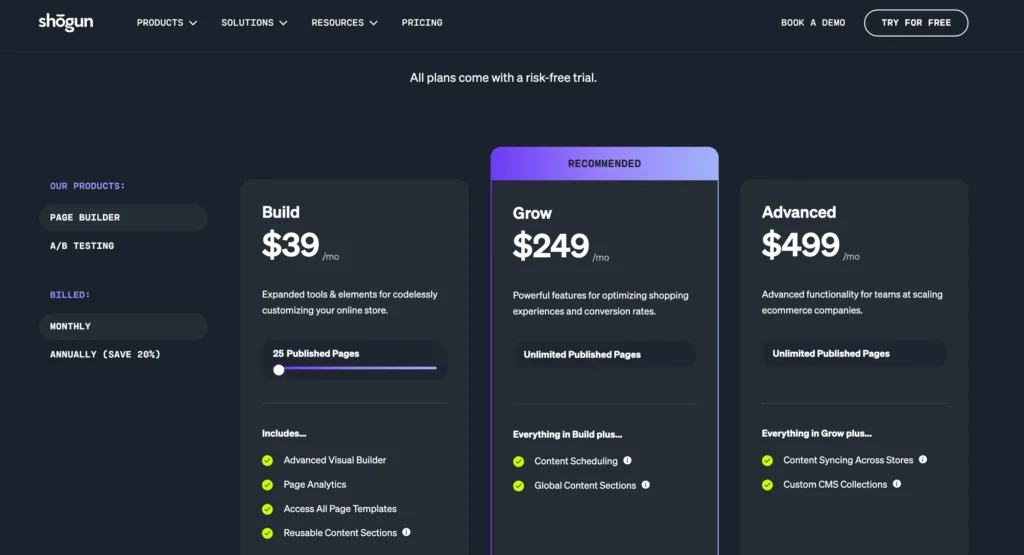Click 'Page Analytics' feature text

tap(315, 484)
